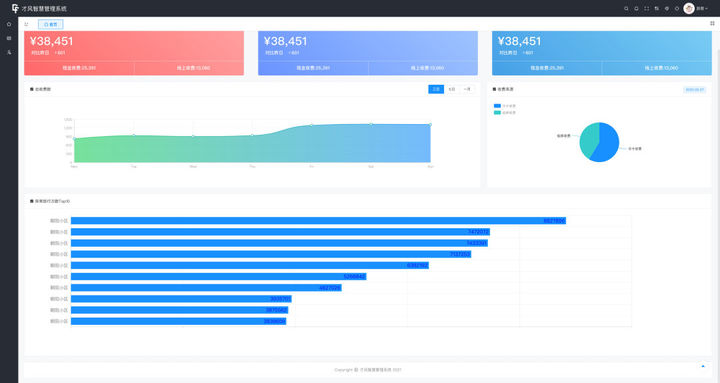Collapse sidebar with the fold icon beside home tab

point(26,24)
